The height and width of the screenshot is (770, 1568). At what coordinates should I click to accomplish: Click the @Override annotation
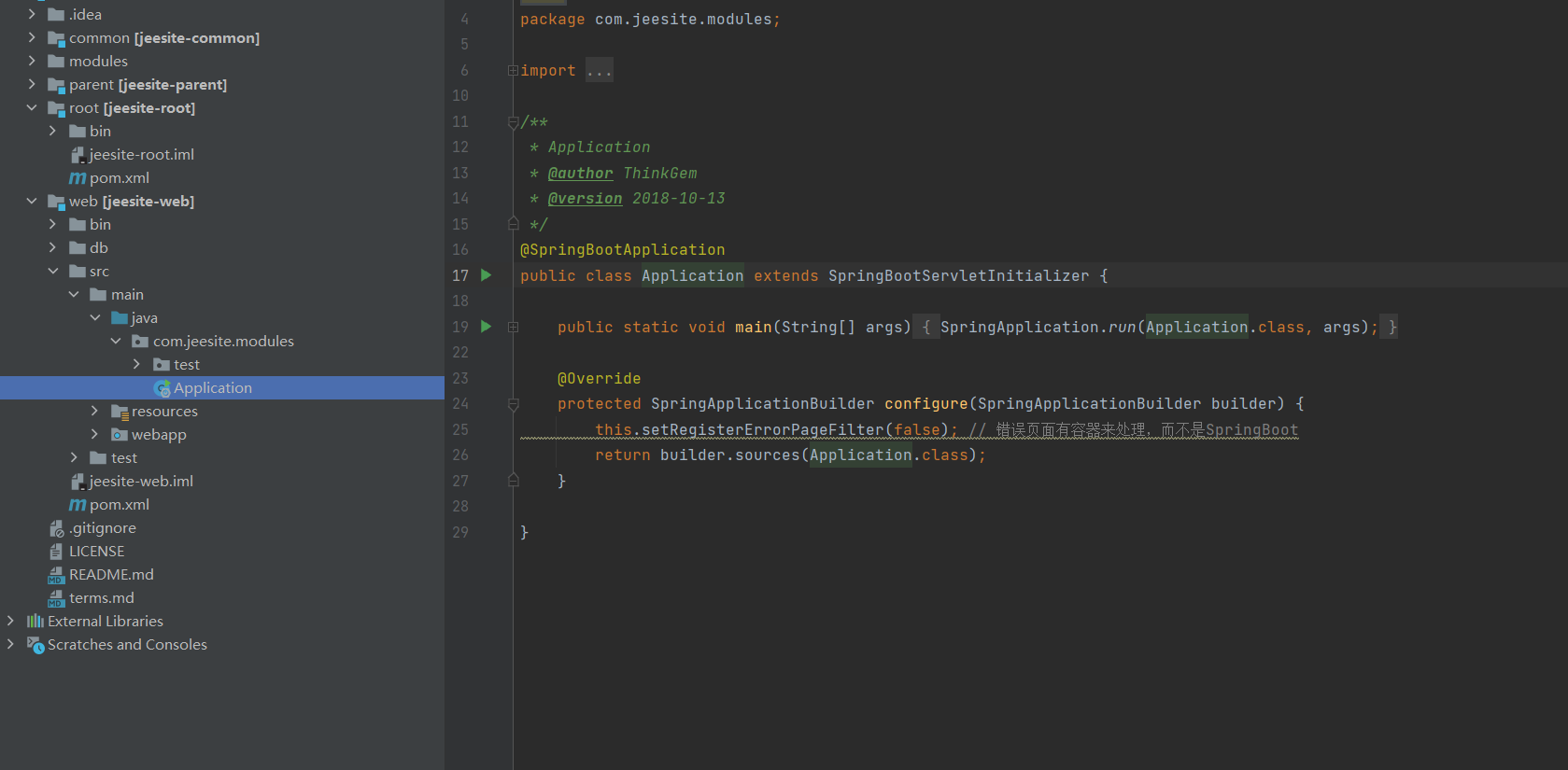pyautogui.click(x=599, y=379)
